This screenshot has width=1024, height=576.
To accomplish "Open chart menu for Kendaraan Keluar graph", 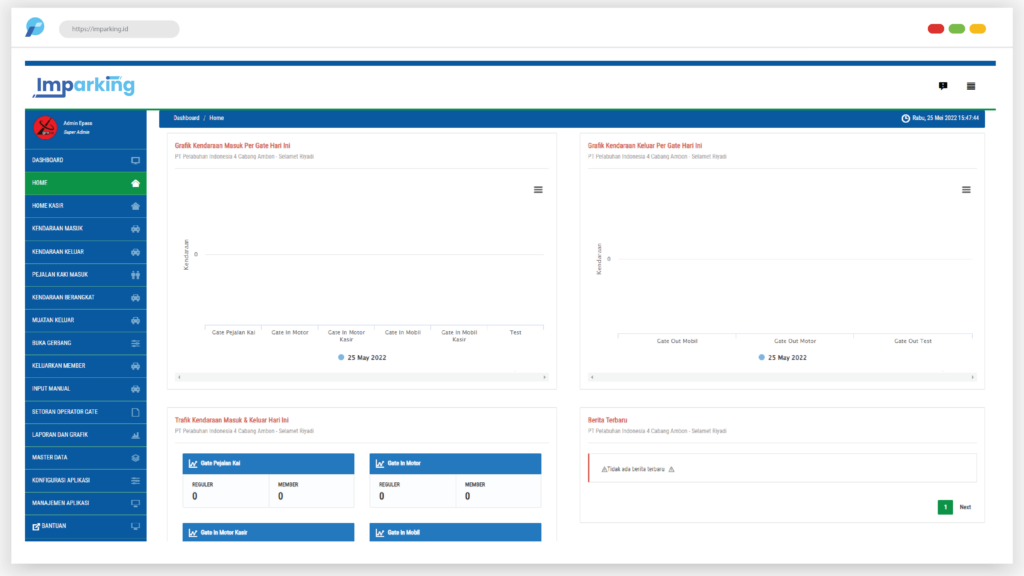I will pyautogui.click(x=966, y=189).
